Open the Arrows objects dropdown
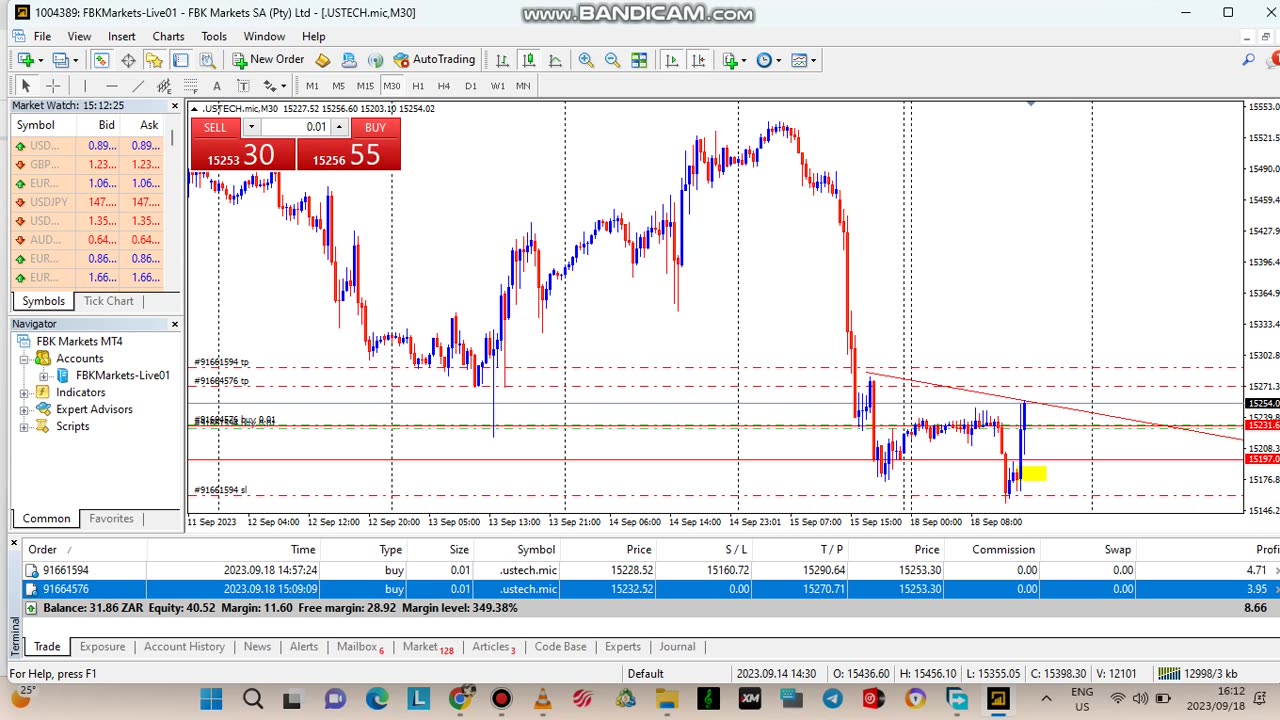This screenshot has width=1280, height=720. (x=274, y=86)
